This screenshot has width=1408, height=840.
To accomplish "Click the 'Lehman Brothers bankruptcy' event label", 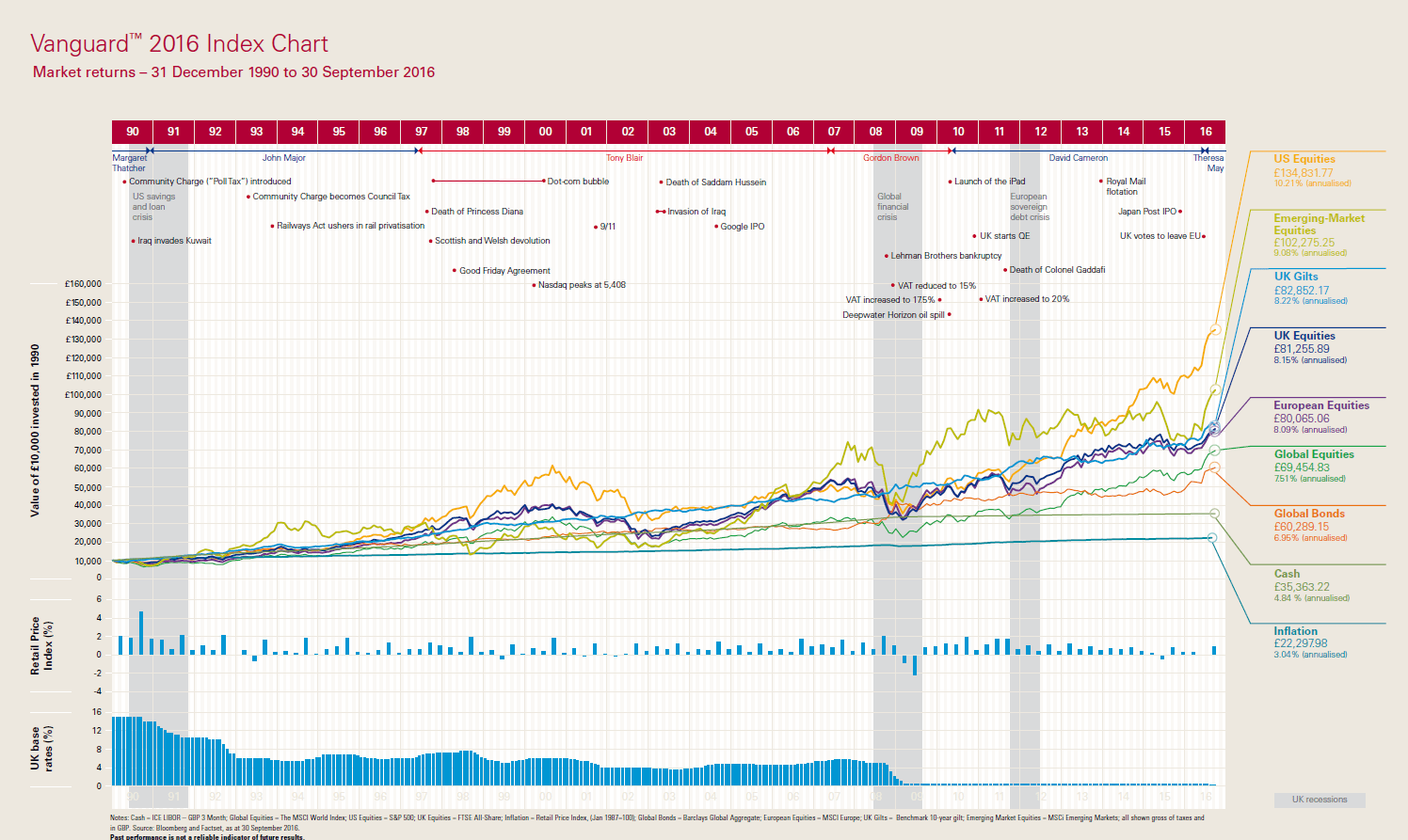I will [946, 256].
